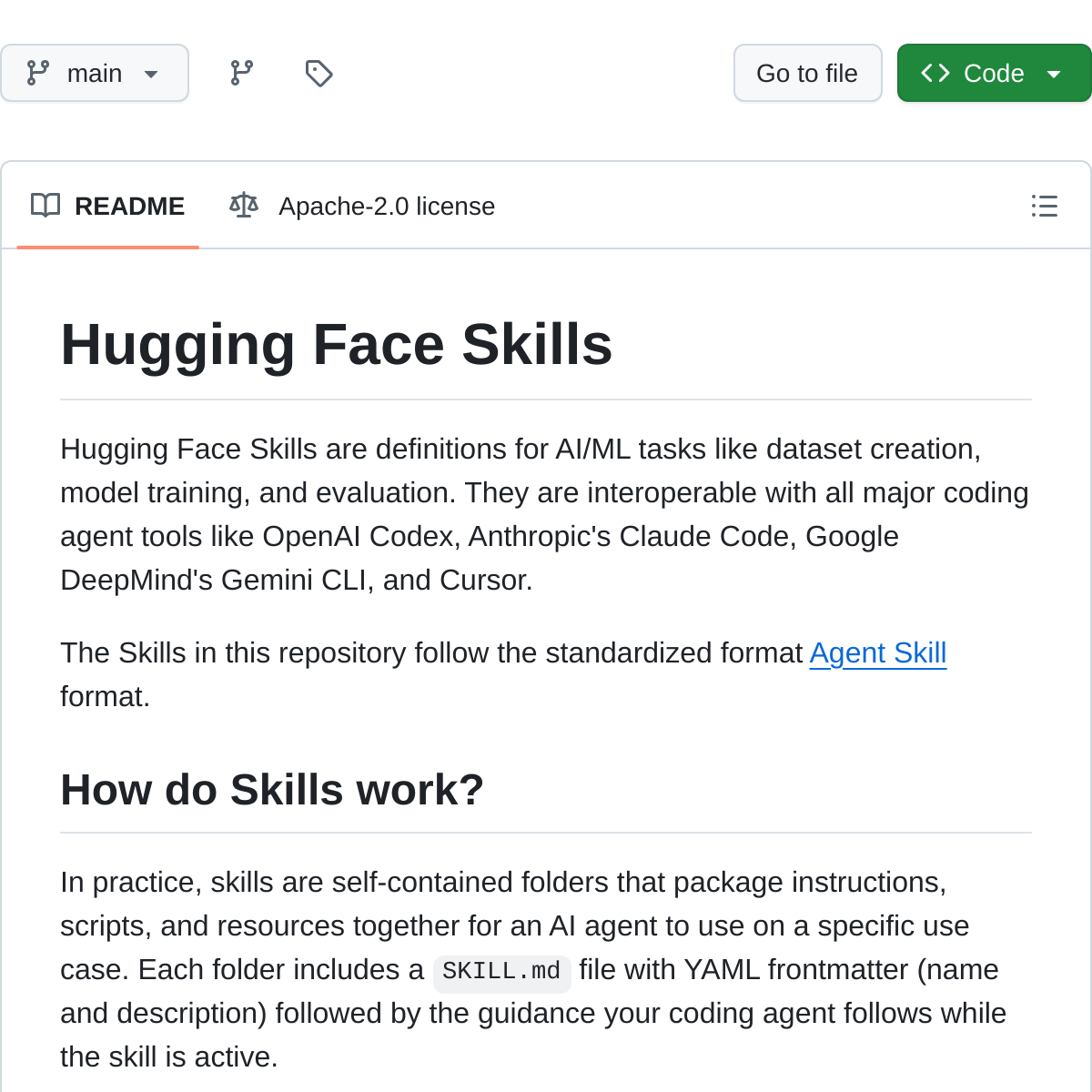Click the green Code button
This screenshot has height=1092, width=1092.
pyautogui.click(x=995, y=73)
